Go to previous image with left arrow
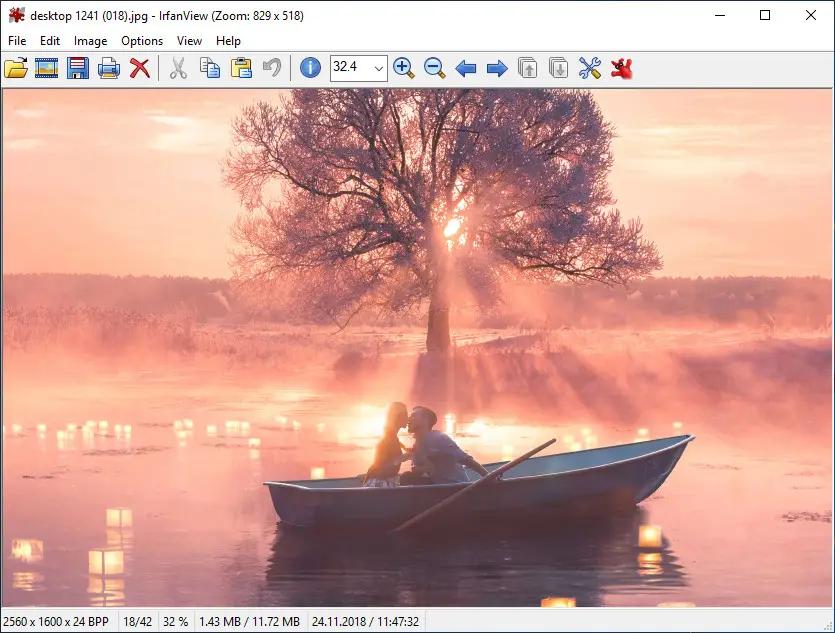Viewport: 835px width, 633px height. click(x=466, y=68)
